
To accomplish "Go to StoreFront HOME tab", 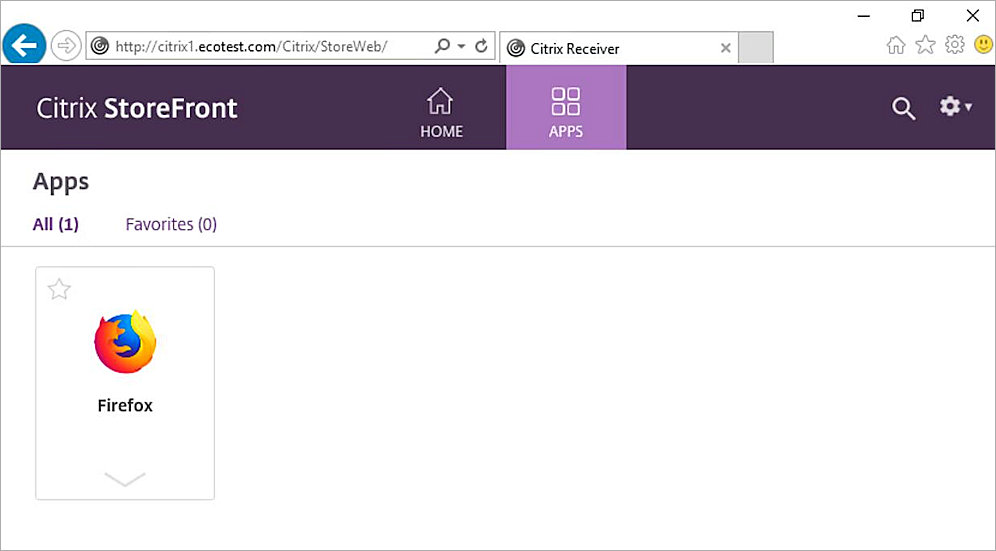I will tap(441, 112).
